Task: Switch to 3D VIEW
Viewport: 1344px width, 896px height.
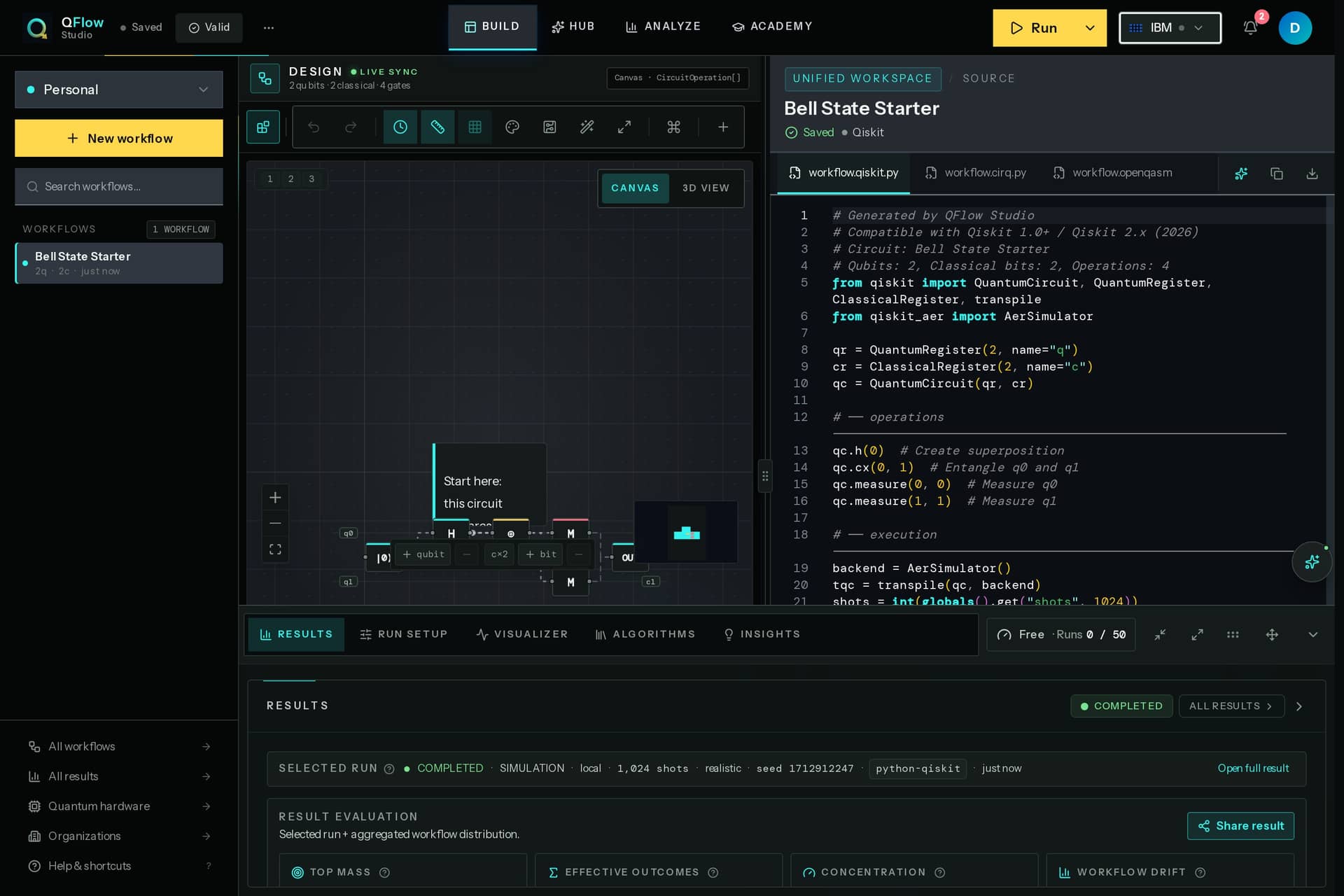Action: tap(706, 188)
